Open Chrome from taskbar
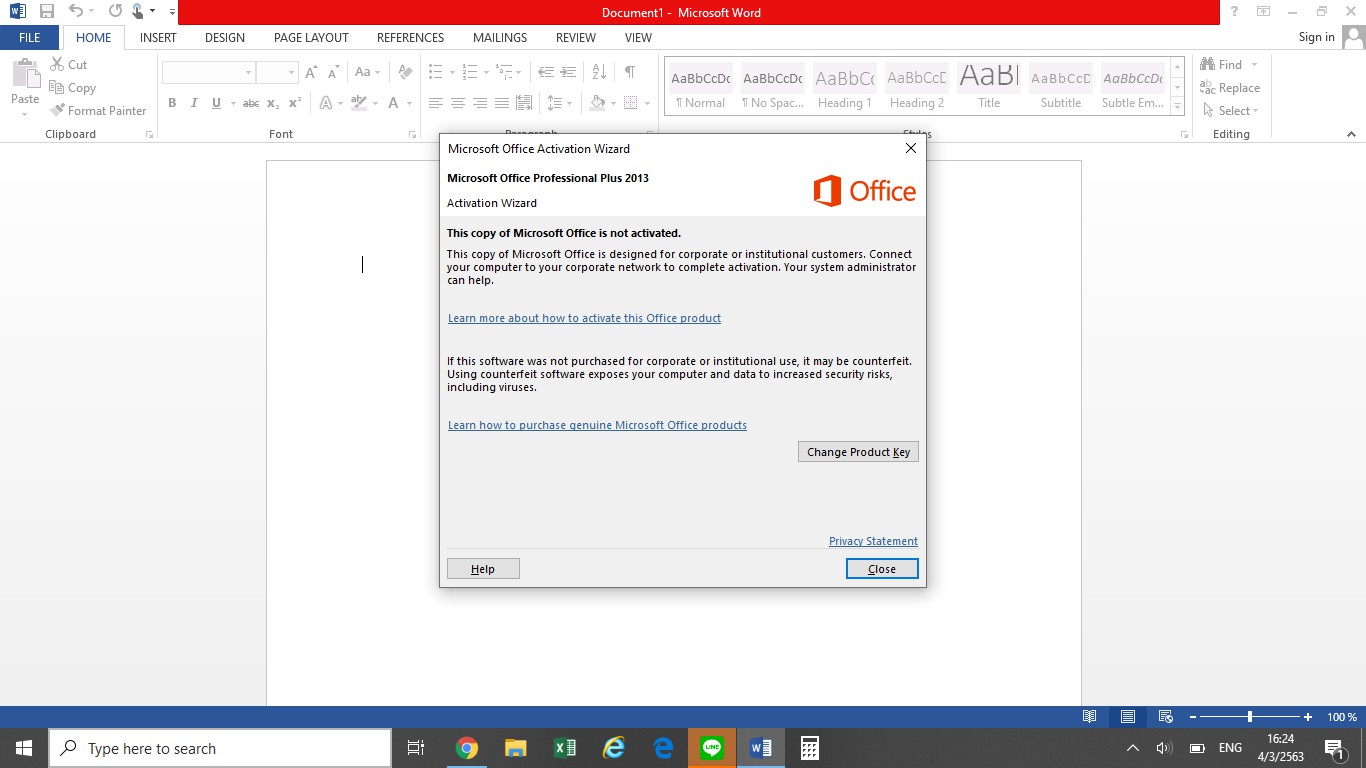 [467, 748]
